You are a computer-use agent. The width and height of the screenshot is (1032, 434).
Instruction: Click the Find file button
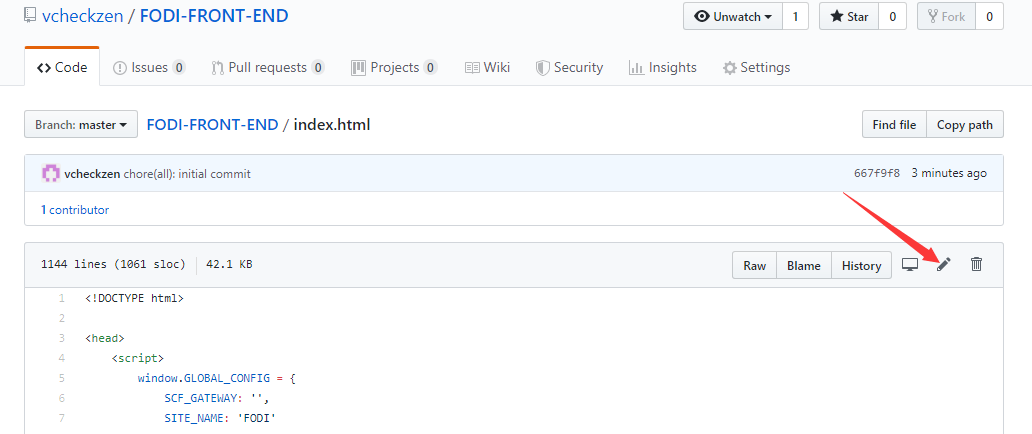894,124
